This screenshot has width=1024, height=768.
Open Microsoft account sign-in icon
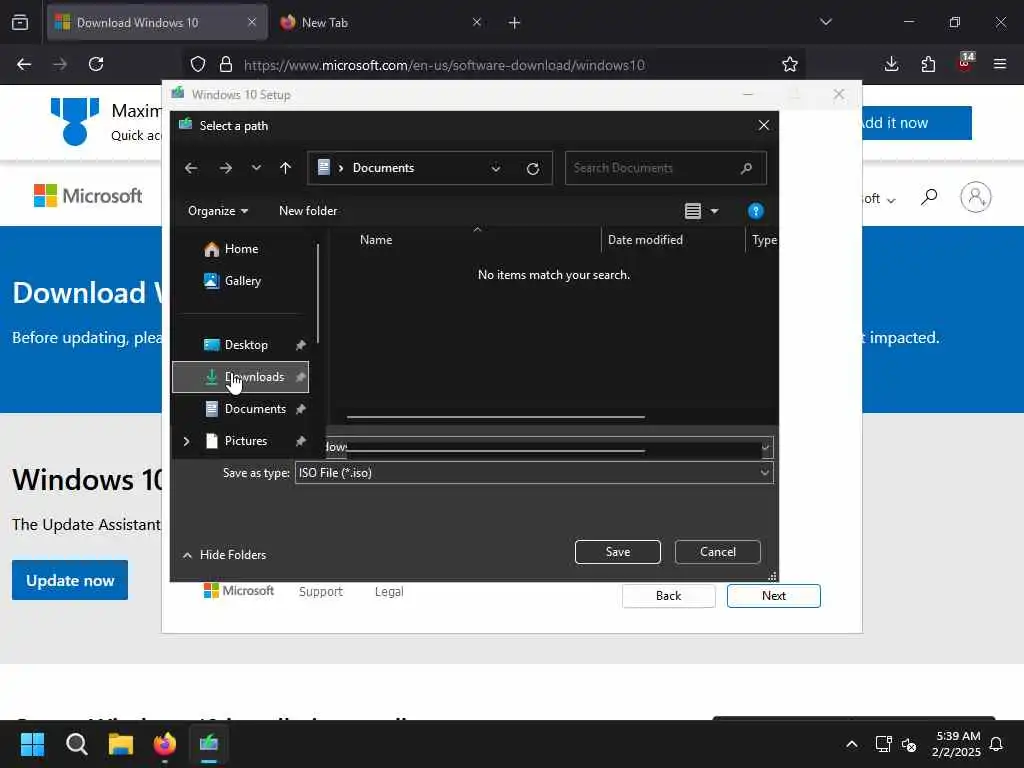[976, 197]
